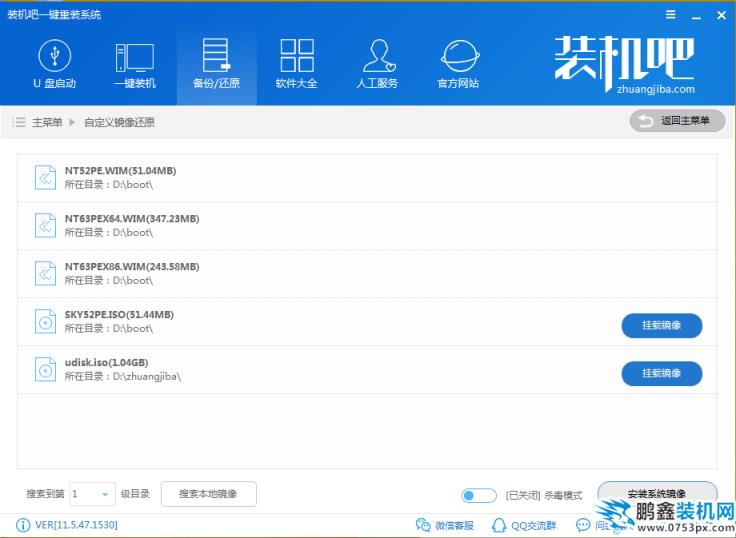Select NT63PEX64.WIM(347.23MB) entry
This screenshot has height=538, width=736.
coord(367,226)
